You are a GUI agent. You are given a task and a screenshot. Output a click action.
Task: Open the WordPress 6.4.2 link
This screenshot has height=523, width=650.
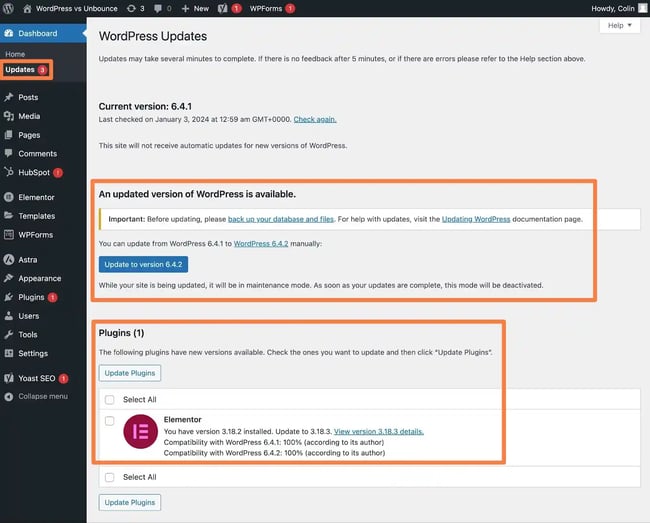[x=261, y=244]
